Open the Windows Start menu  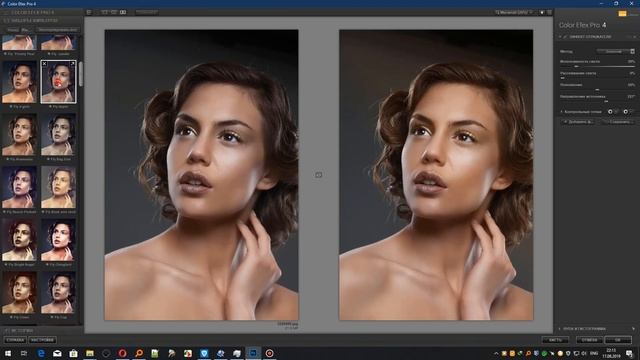pos(8,353)
